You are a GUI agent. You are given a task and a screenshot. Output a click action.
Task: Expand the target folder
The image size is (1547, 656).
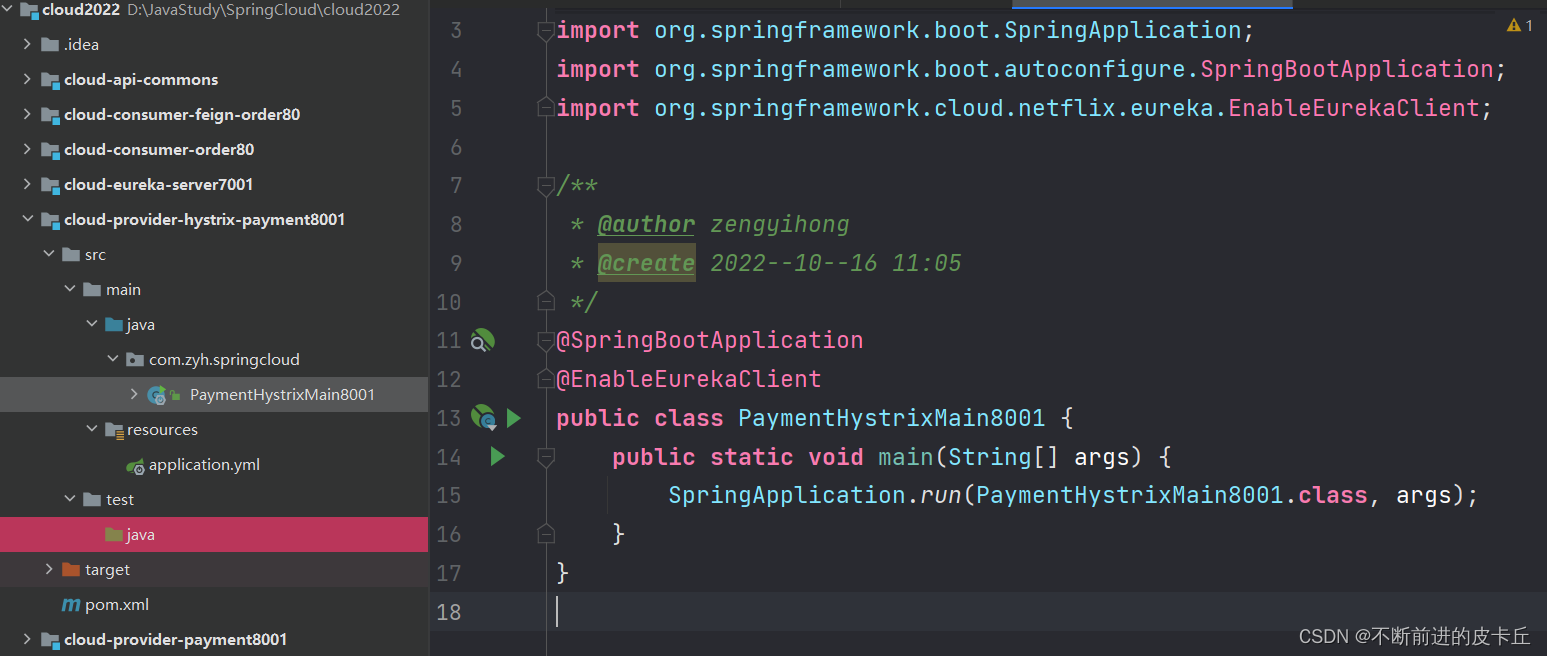click(x=49, y=569)
